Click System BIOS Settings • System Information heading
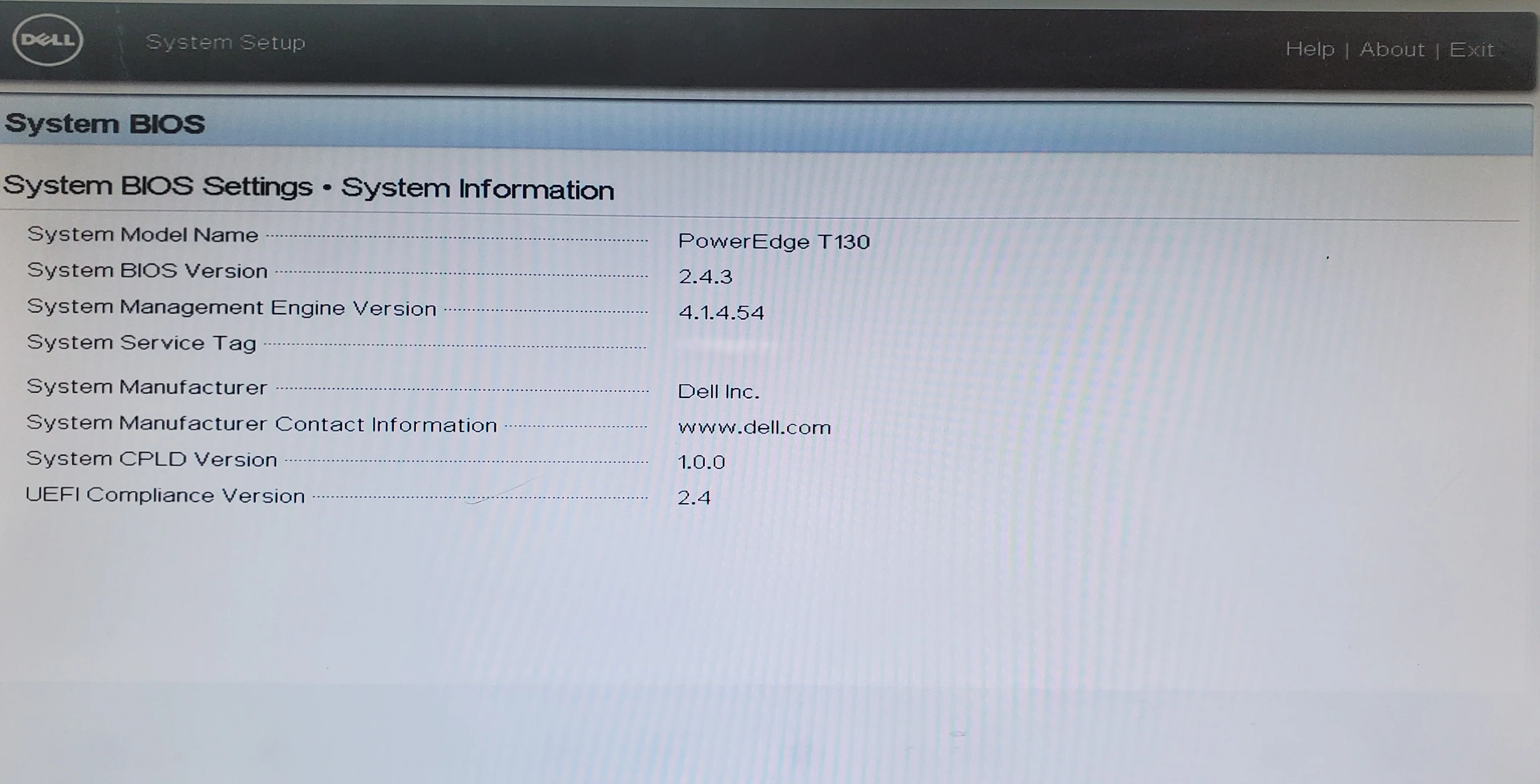The image size is (1540, 784). coord(309,188)
